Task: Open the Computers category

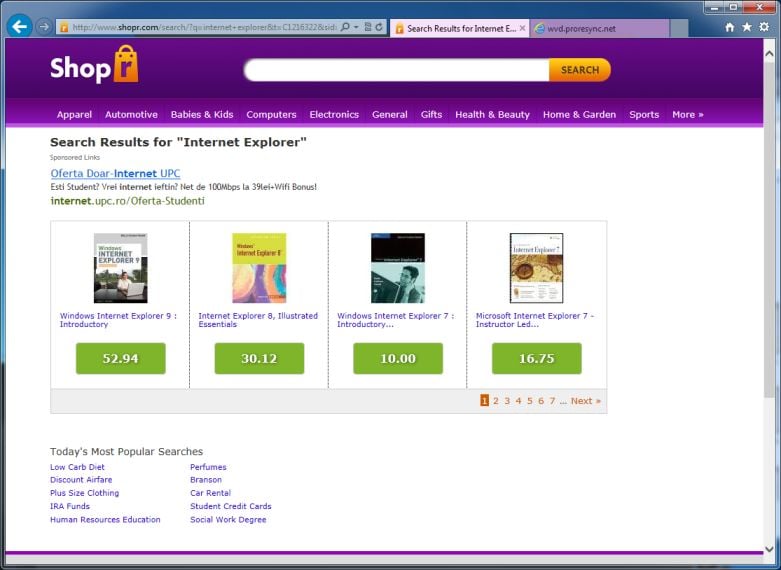Action: point(271,115)
